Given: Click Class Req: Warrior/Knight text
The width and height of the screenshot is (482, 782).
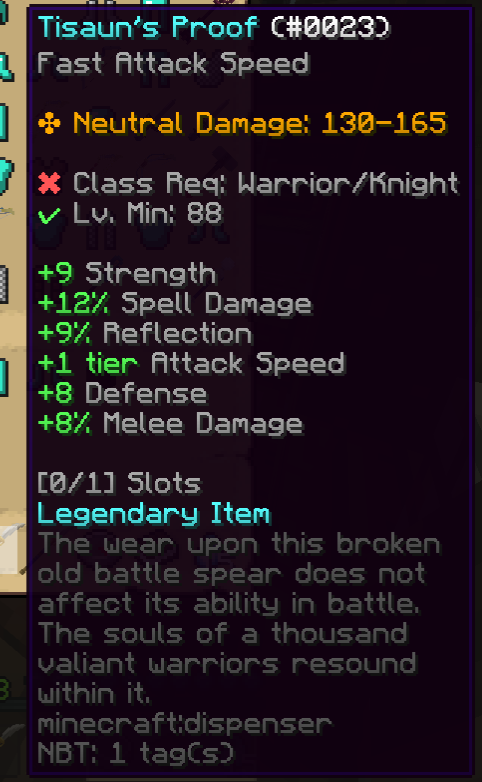Looking at the screenshot, I should pyautogui.click(x=265, y=184).
